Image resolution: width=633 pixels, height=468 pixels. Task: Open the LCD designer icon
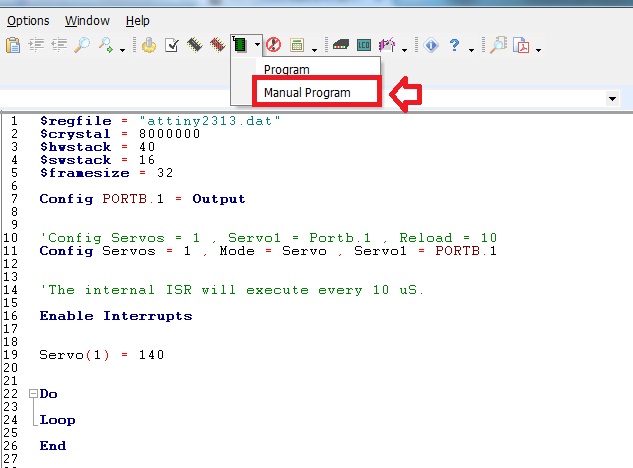[364, 45]
